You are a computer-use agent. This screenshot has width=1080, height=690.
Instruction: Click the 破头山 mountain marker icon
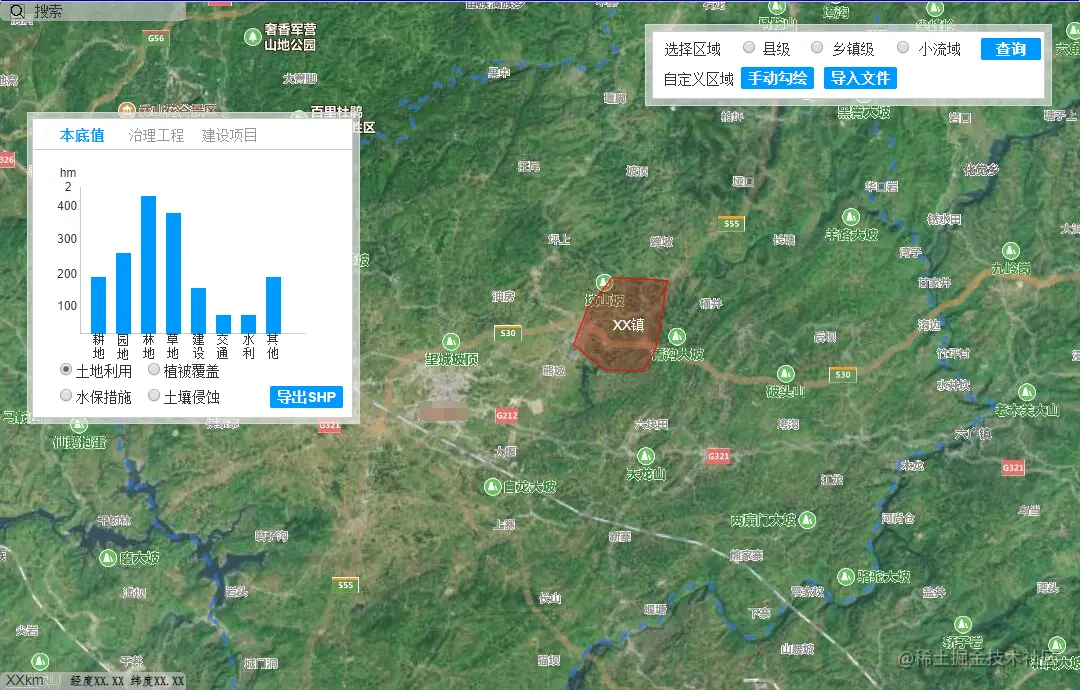click(x=785, y=374)
